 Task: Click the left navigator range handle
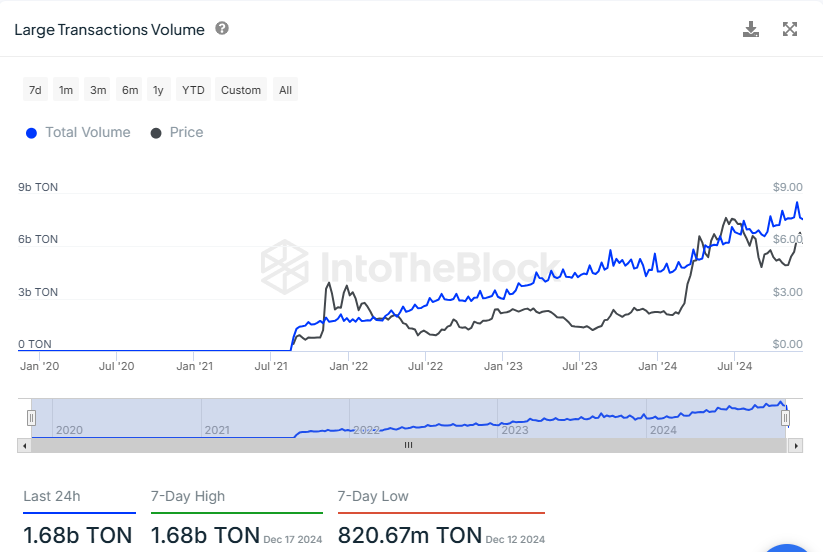click(x=31, y=417)
